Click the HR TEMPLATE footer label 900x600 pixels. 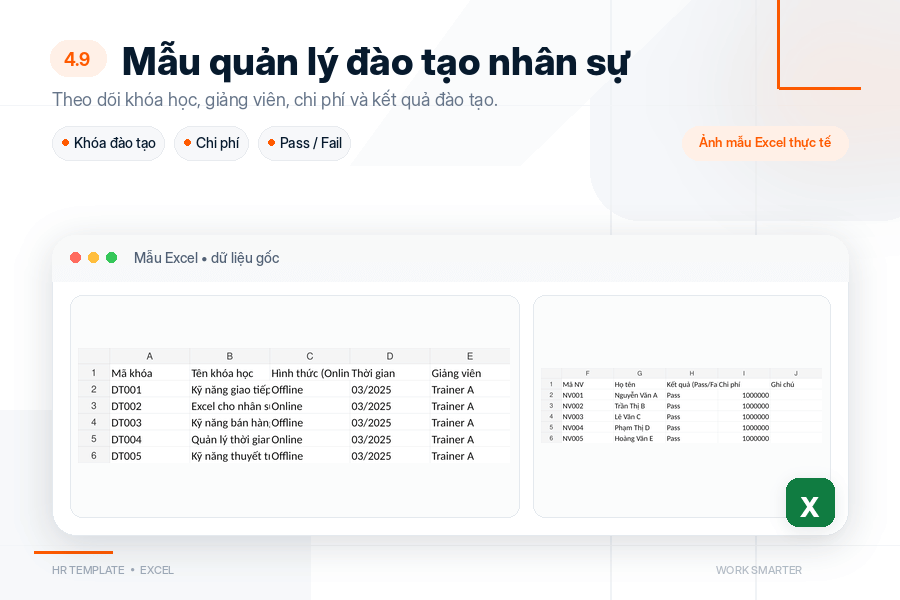[x=88, y=570]
